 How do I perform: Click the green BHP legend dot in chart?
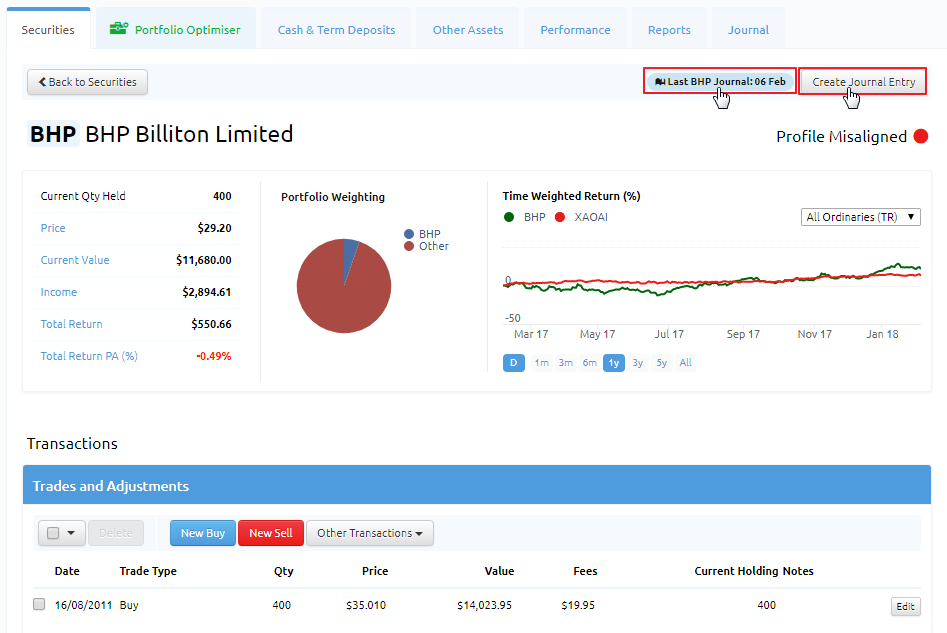(x=509, y=217)
